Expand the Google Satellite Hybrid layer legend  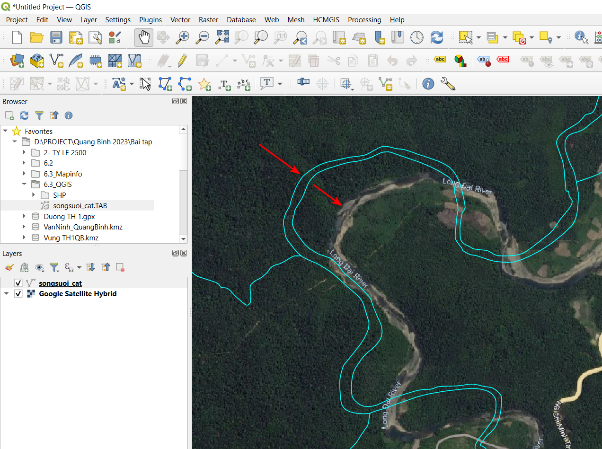coord(6,293)
